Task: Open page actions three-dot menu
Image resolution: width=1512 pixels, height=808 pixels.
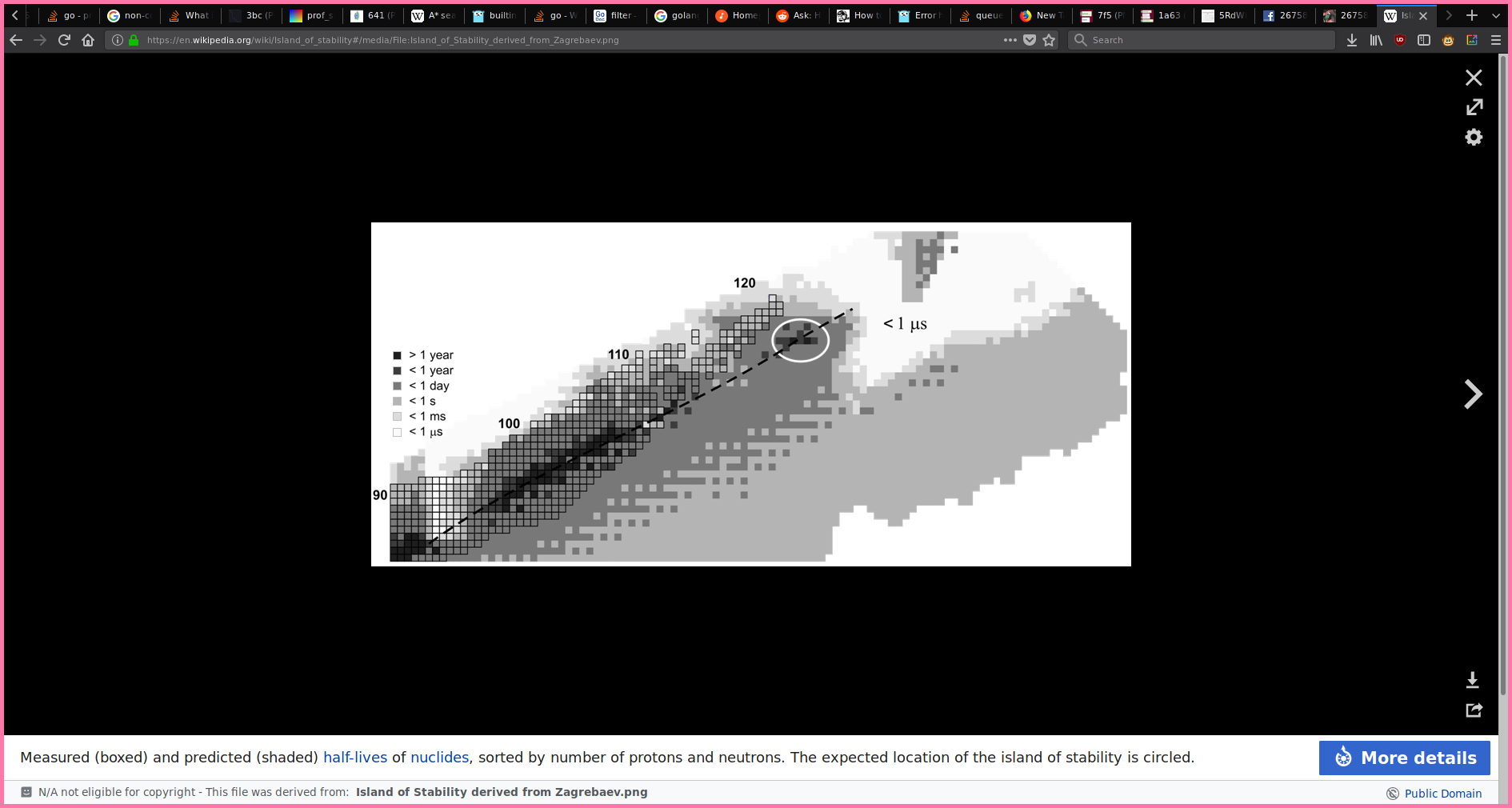Action: [x=1010, y=40]
